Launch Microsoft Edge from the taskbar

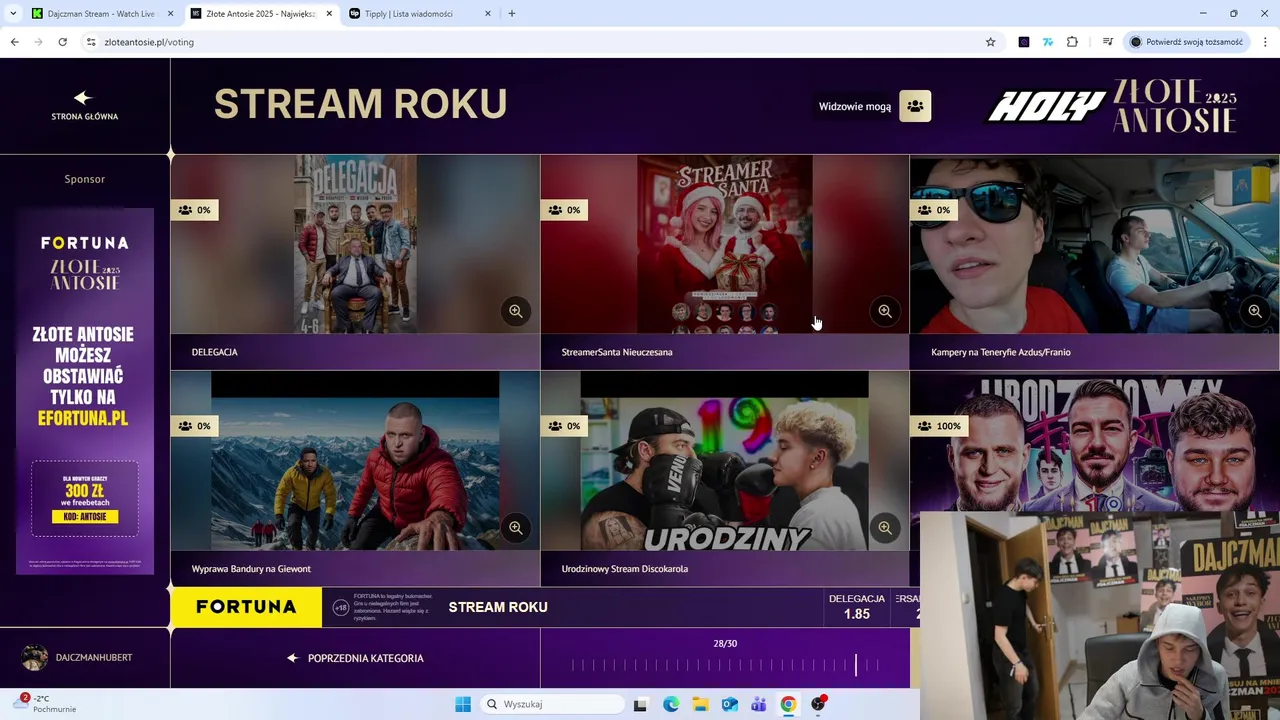[671, 704]
